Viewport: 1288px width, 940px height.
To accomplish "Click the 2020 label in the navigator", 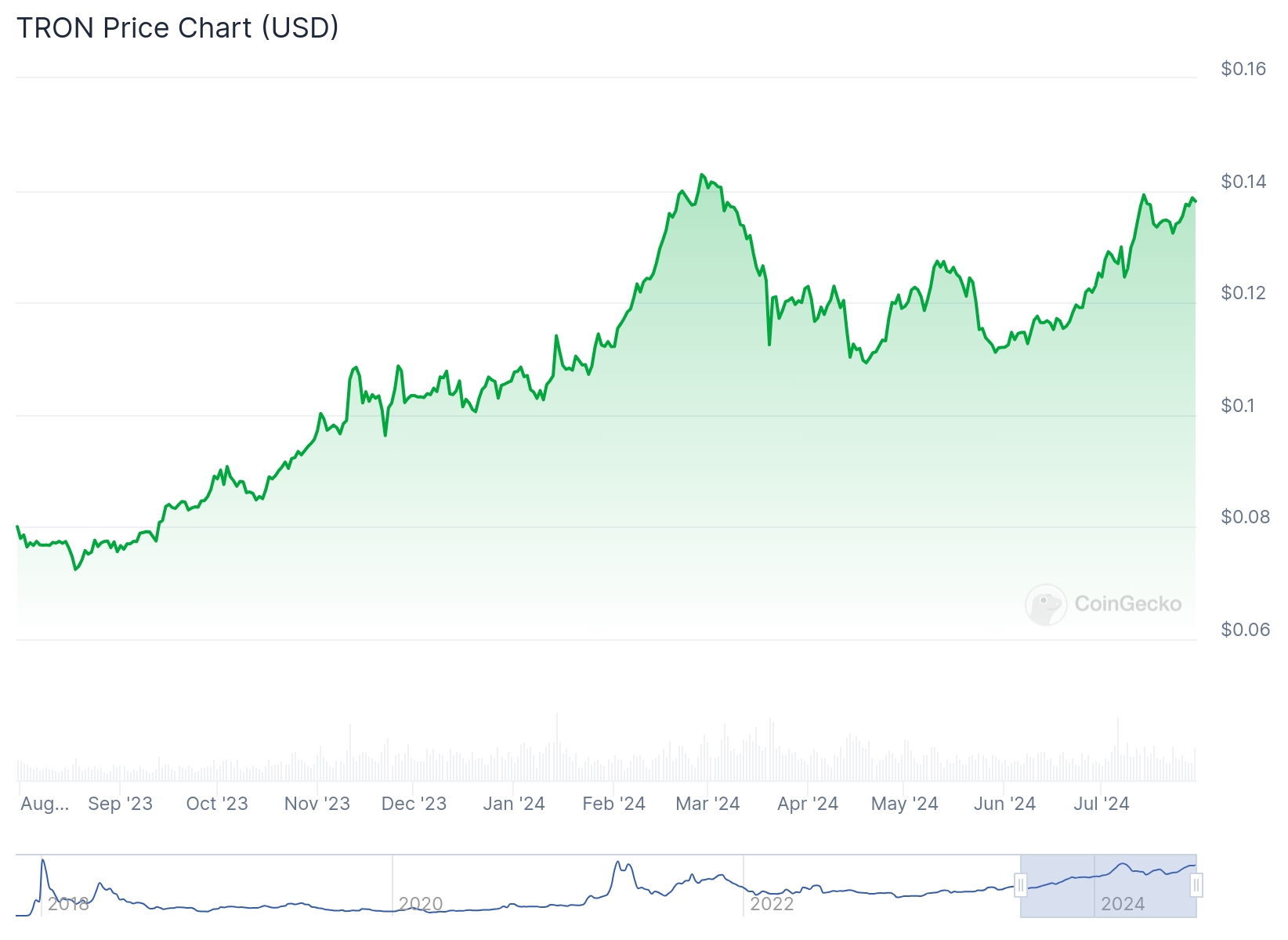I will [x=421, y=904].
